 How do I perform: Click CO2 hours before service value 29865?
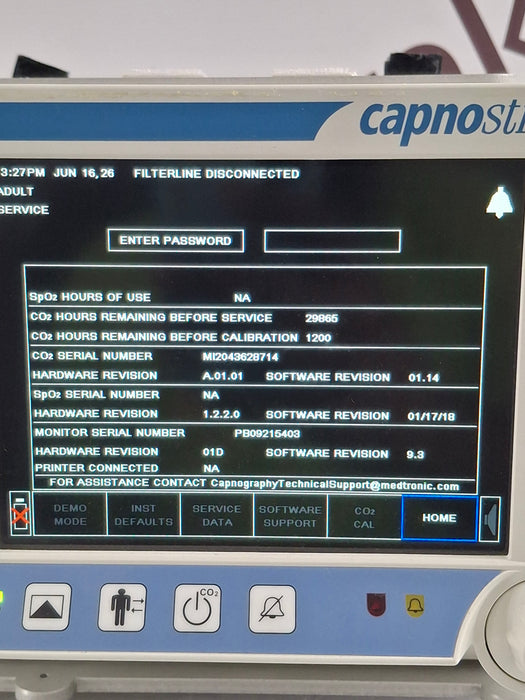(x=321, y=318)
